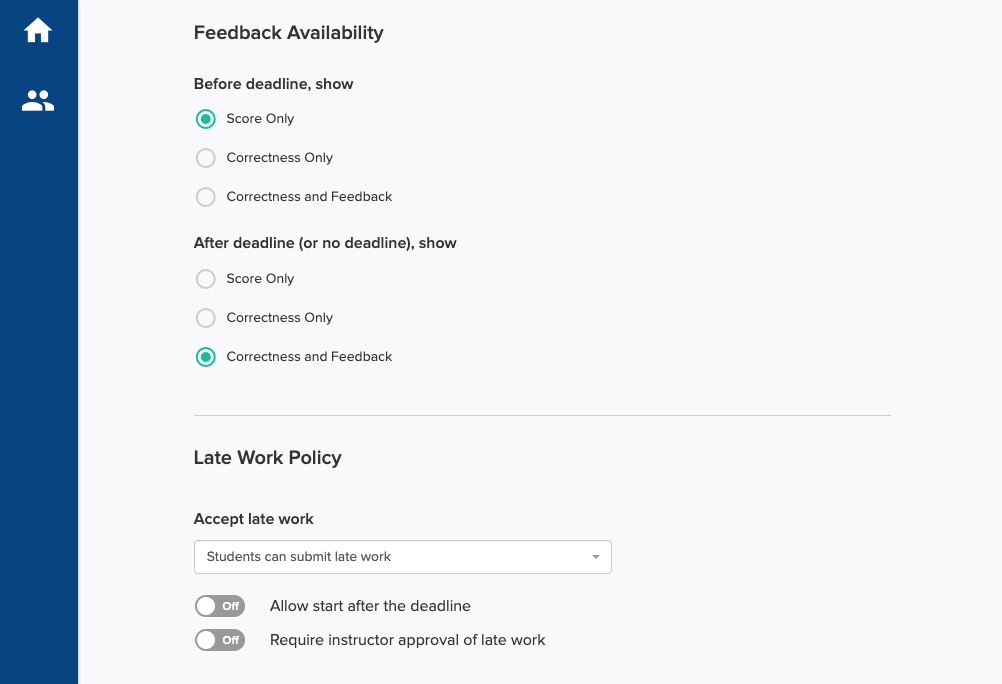The width and height of the screenshot is (1002, 684).
Task: Click After deadline (or no deadline), show label
Action: coord(325,243)
